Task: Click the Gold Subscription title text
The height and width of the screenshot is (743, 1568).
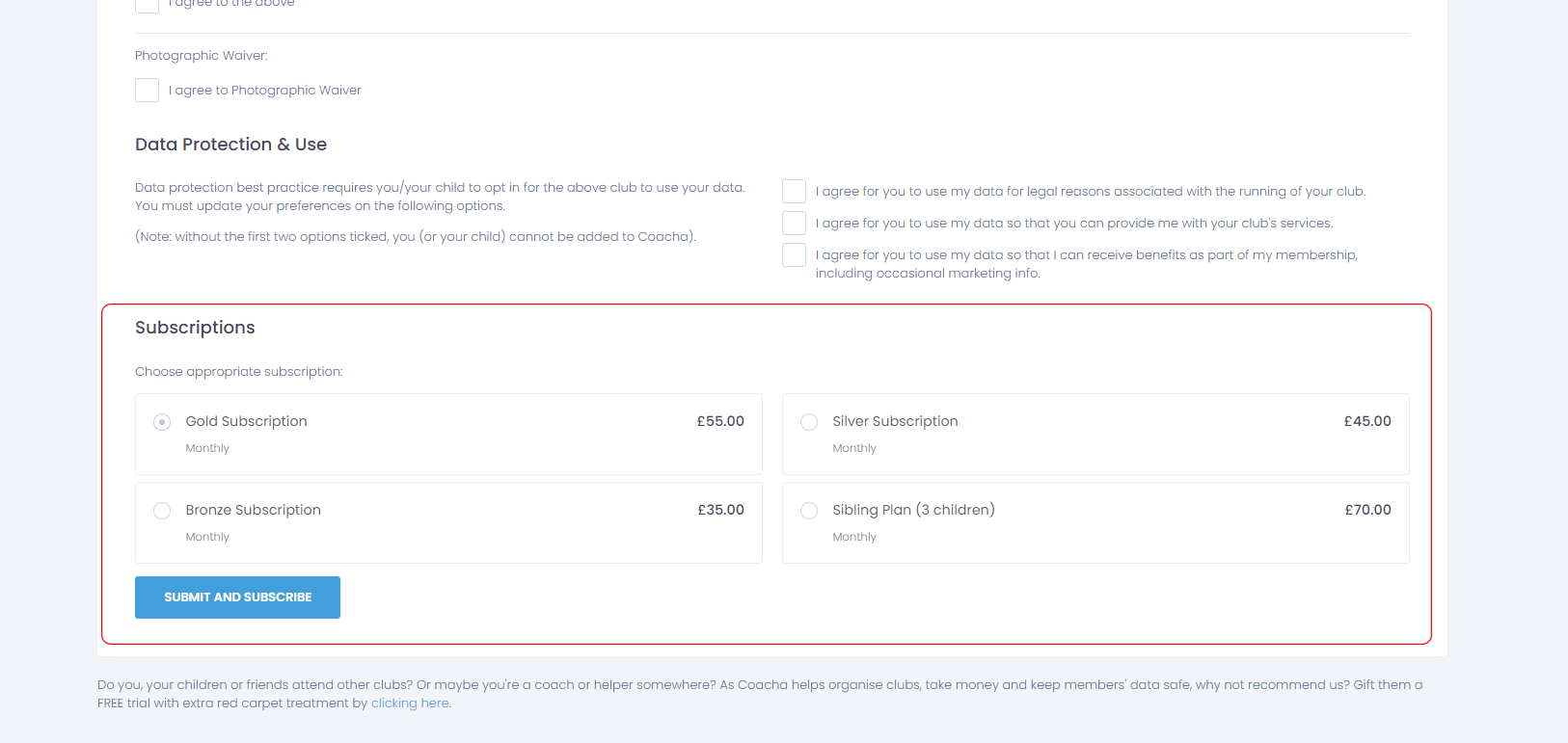Action: coord(246,421)
